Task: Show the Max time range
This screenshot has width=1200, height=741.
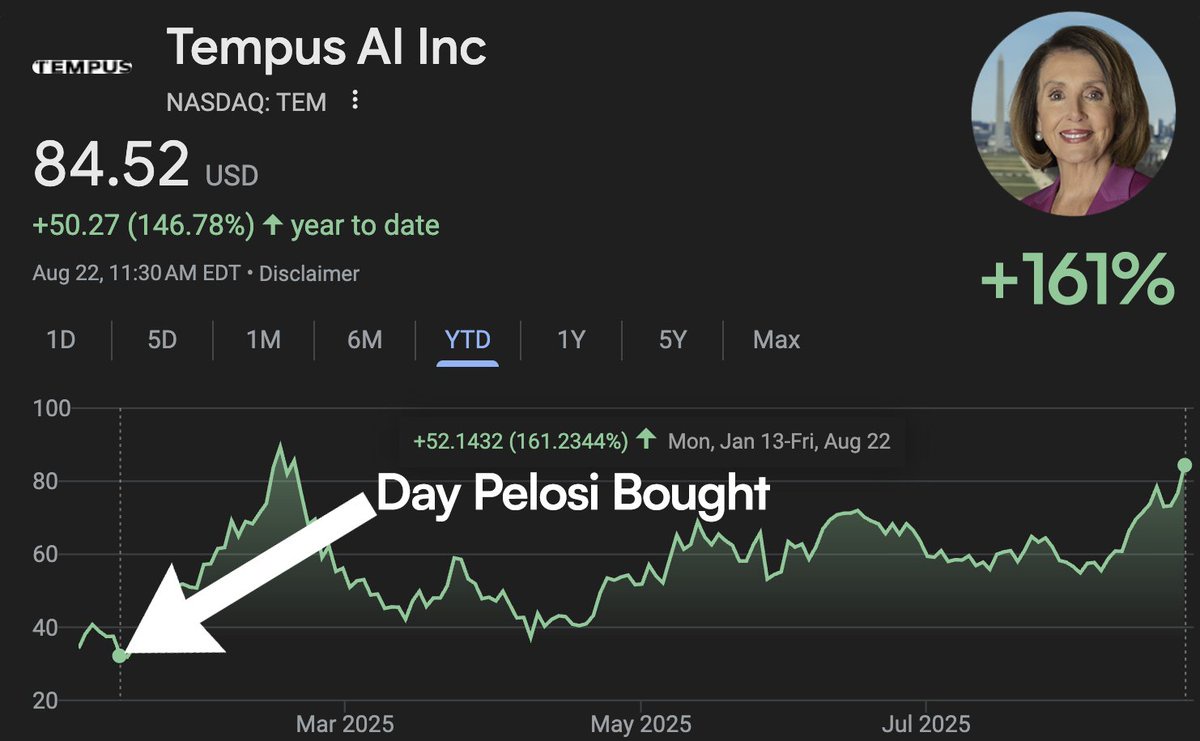Action: tap(776, 340)
